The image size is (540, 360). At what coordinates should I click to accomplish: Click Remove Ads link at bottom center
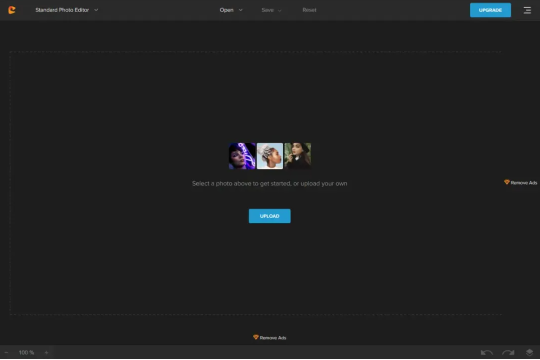pyautogui.click(x=270, y=338)
